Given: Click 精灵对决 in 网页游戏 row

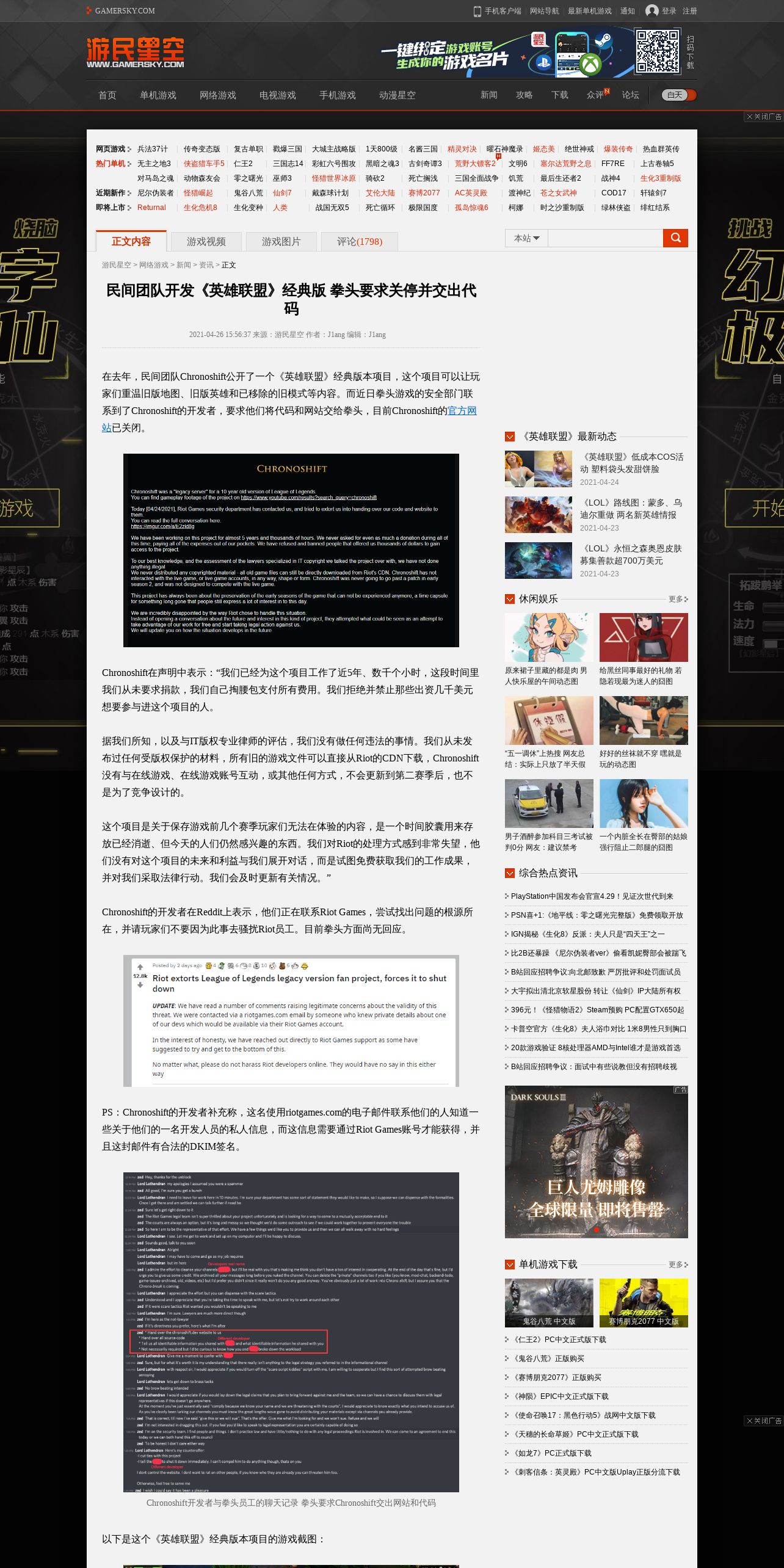Looking at the screenshot, I should (462, 149).
